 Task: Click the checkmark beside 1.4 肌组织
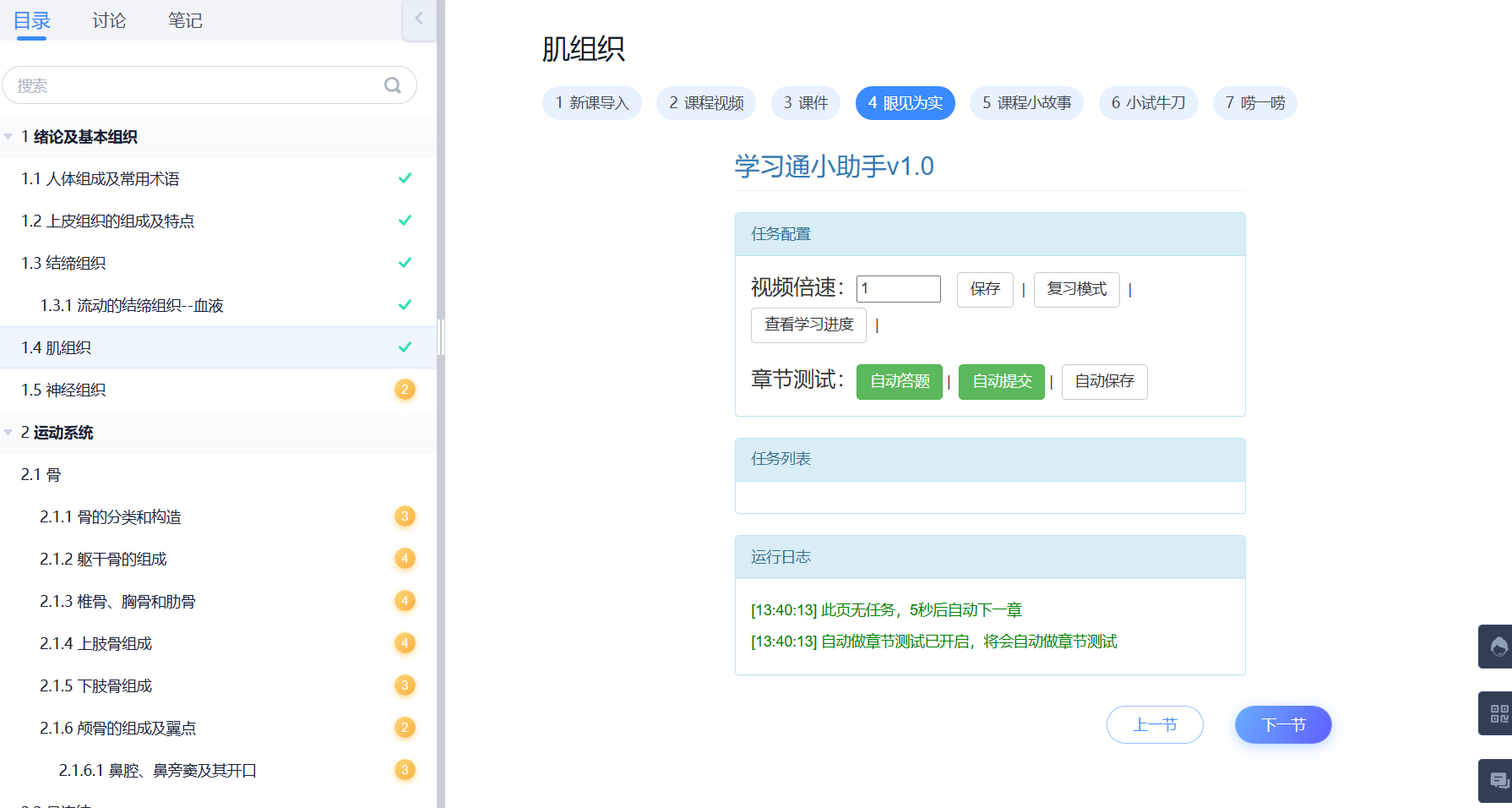click(x=405, y=347)
